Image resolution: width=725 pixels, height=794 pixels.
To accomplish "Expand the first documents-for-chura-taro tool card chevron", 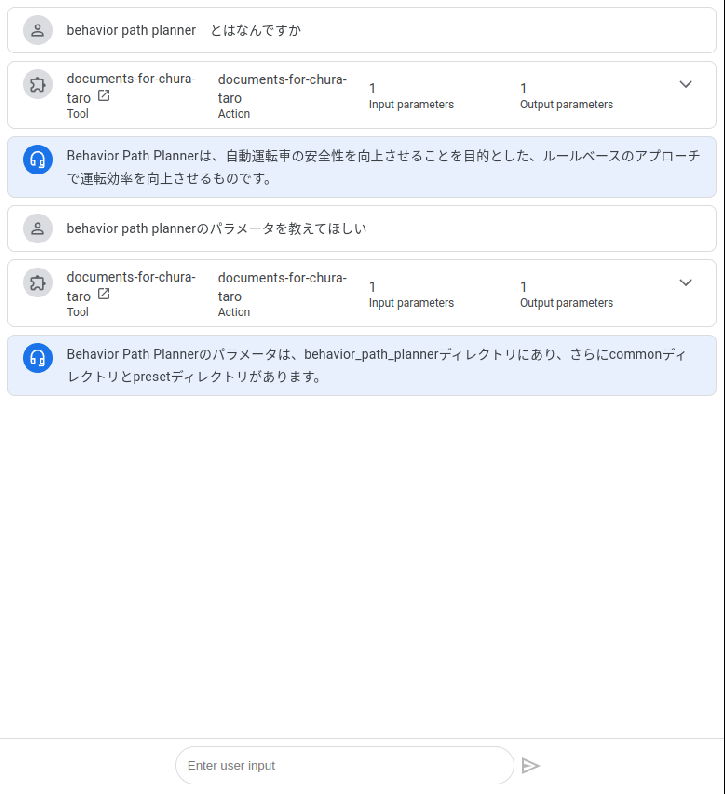I will coord(685,85).
